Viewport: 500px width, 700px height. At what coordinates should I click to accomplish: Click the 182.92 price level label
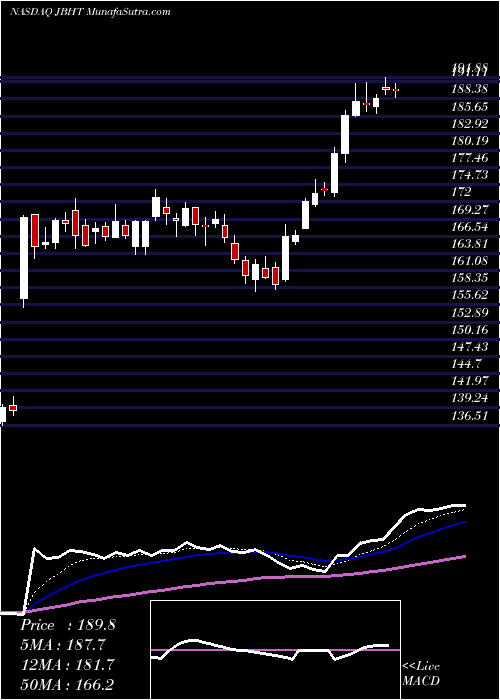tap(469, 123)
